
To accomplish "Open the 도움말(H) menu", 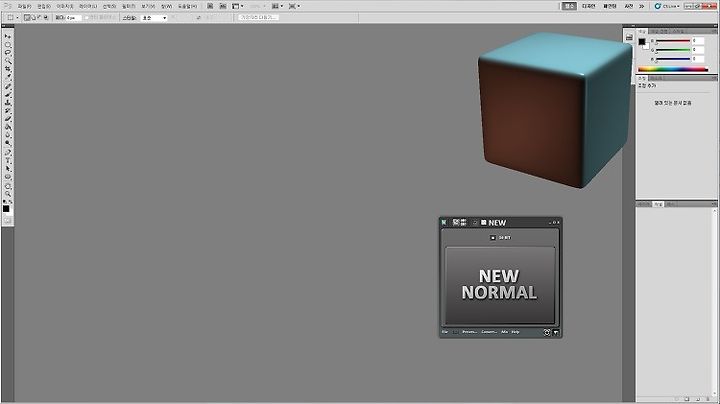I will pos(187,6).
